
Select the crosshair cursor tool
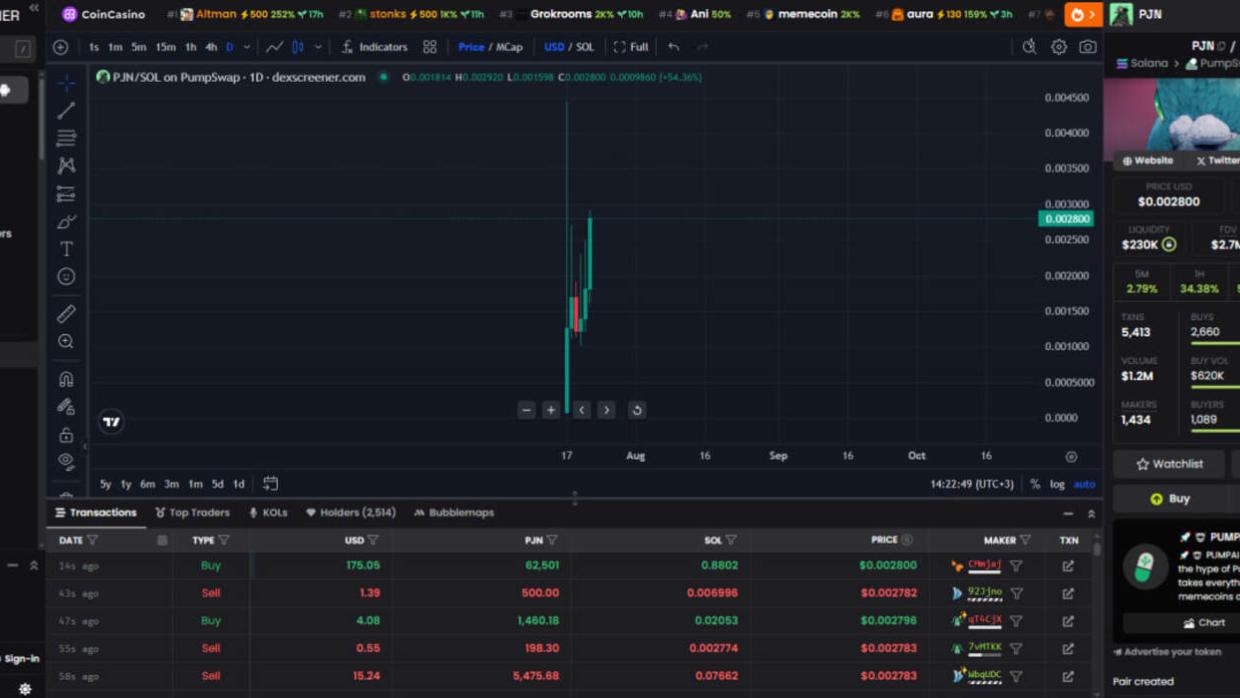coord(66,83)
